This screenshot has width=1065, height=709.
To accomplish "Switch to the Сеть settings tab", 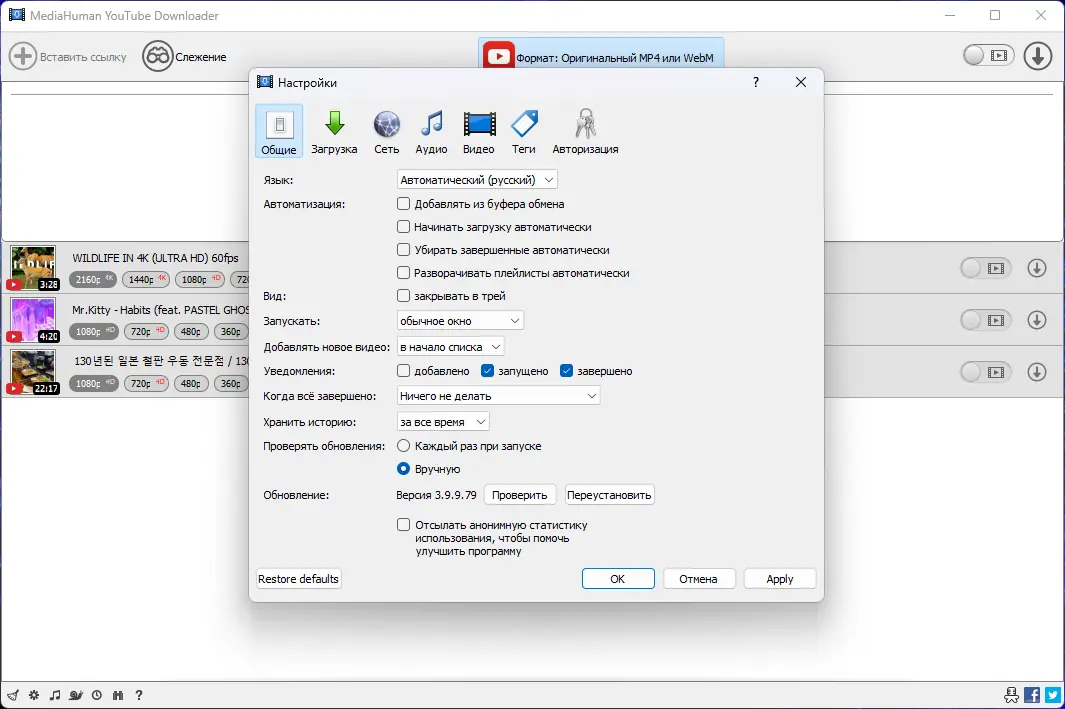I will [386, 132].
